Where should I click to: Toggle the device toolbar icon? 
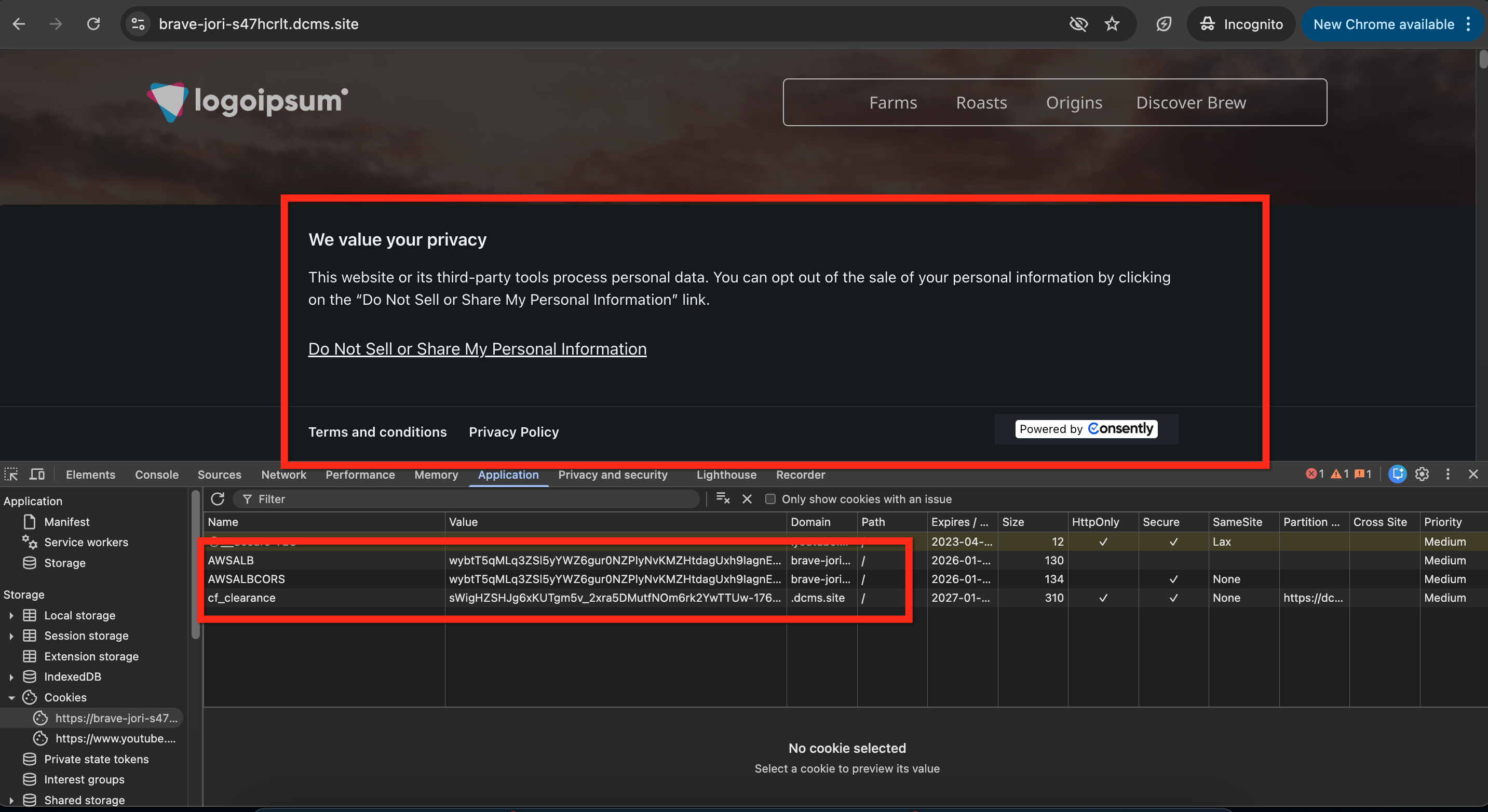point(37,474)
